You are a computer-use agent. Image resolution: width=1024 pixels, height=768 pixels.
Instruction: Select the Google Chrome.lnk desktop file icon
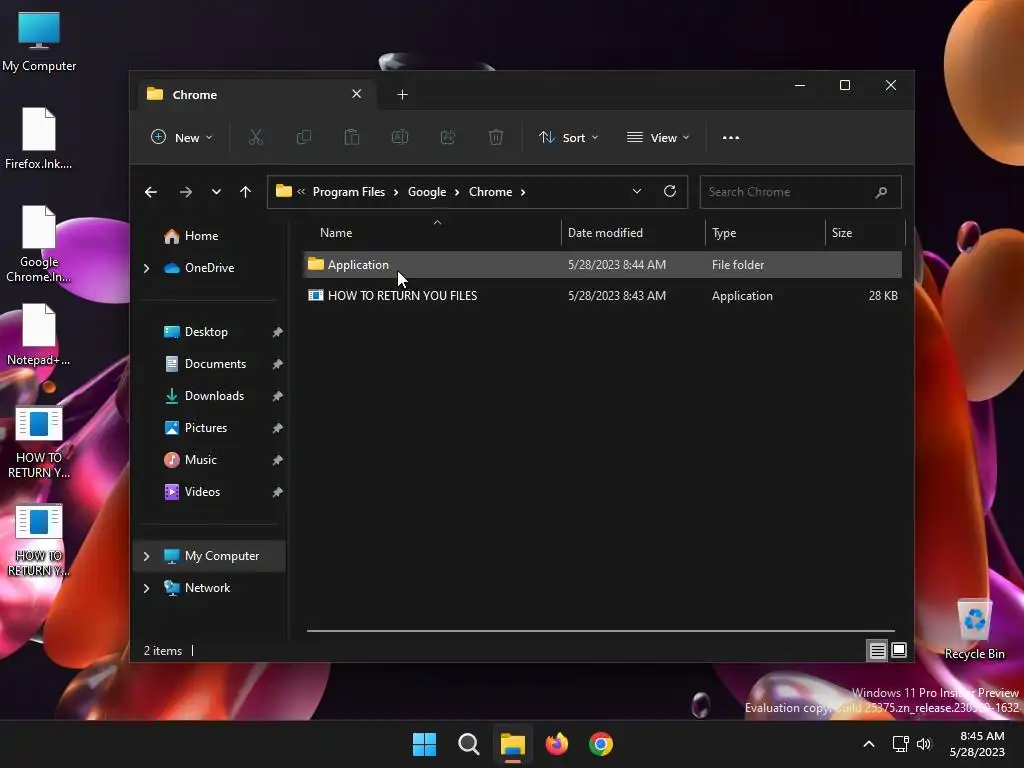39,244
